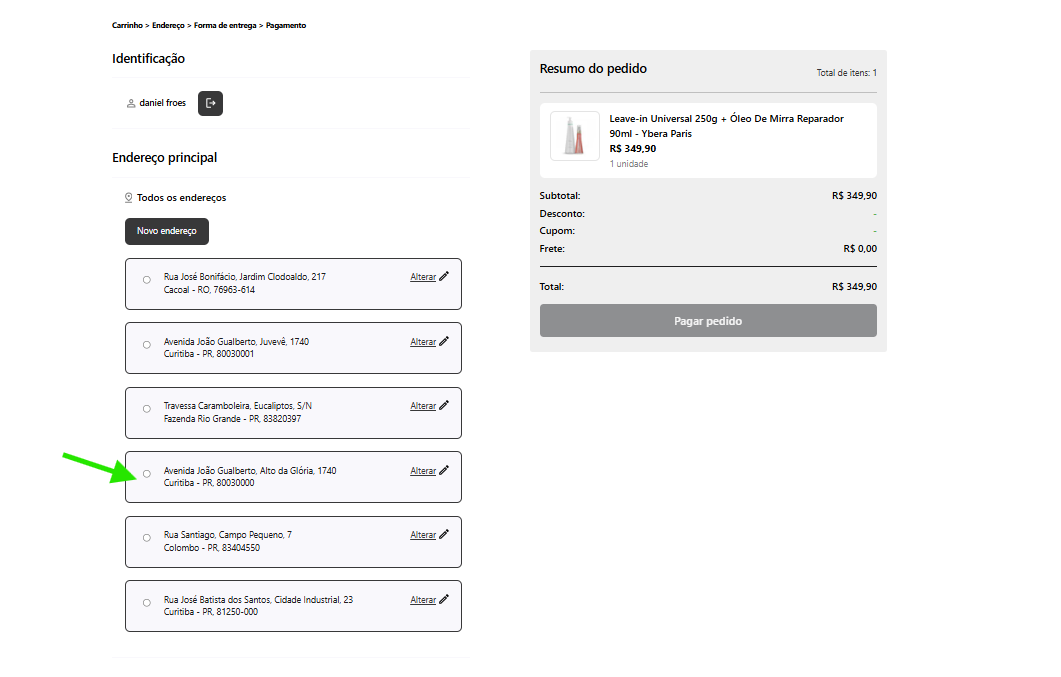
Task: Click the Colombo - PR, 83404550 text
Action: pyautogui.click(x=212, y=548)
